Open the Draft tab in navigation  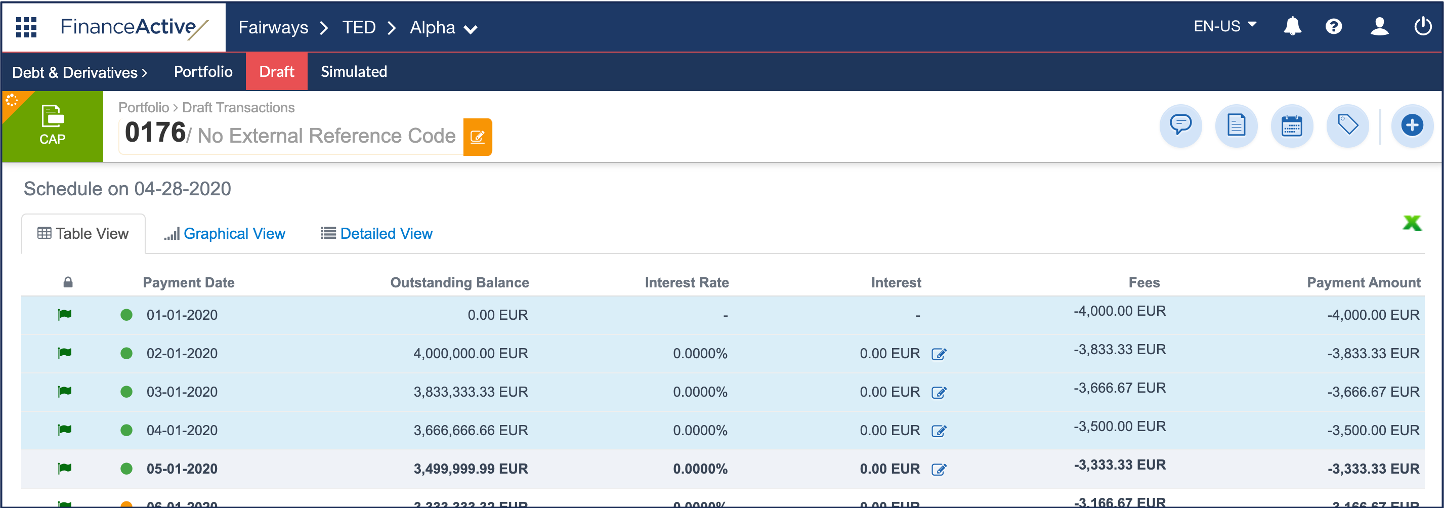(x=277, y=72)
